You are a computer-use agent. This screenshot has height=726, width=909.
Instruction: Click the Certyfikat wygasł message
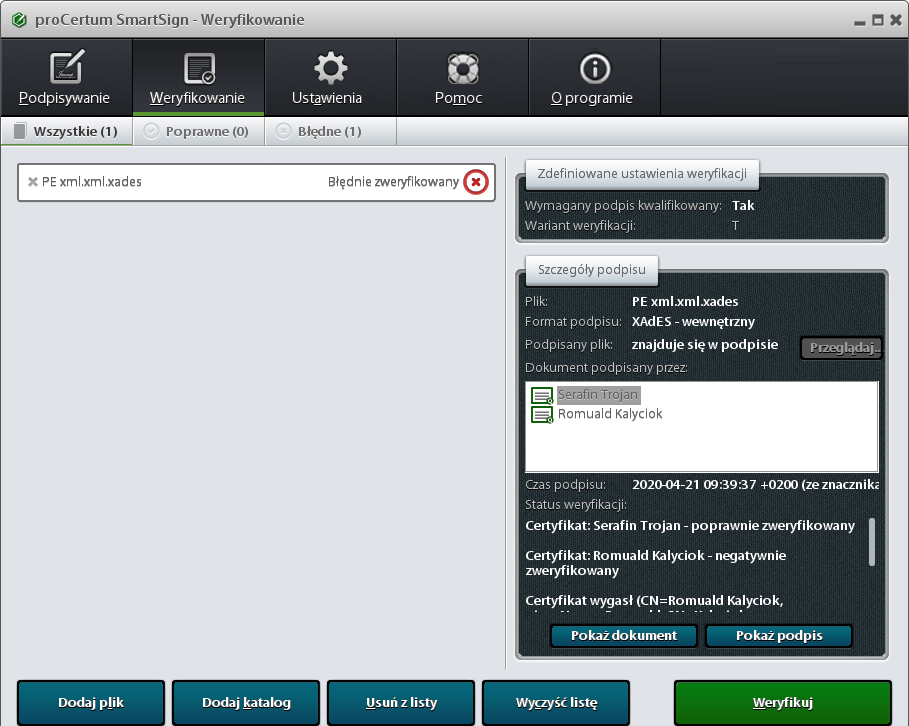pos(654,601)
